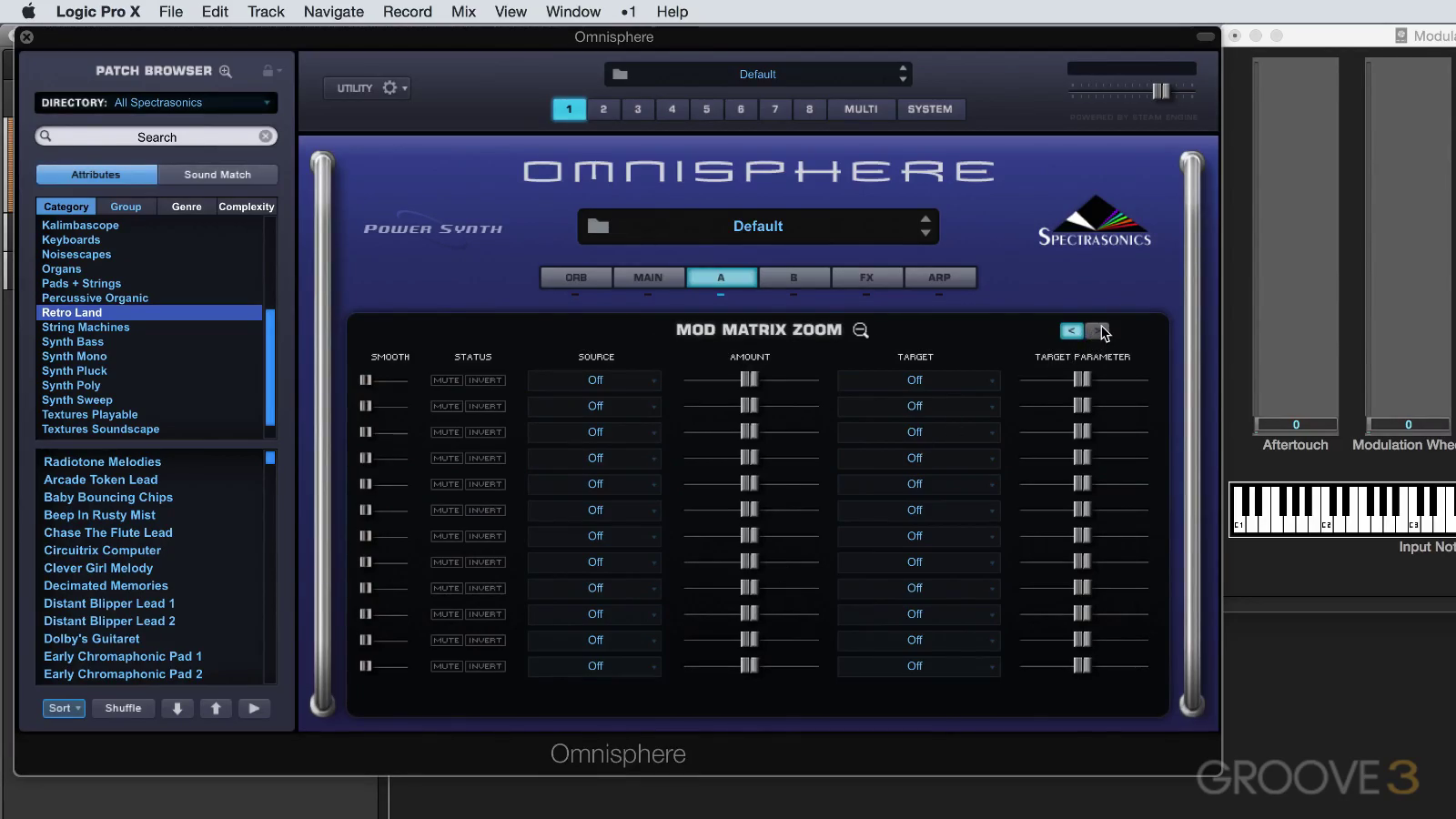Toggle Mute on the ninth mod matrix row
1456x819 pixels.
[447, 589]
